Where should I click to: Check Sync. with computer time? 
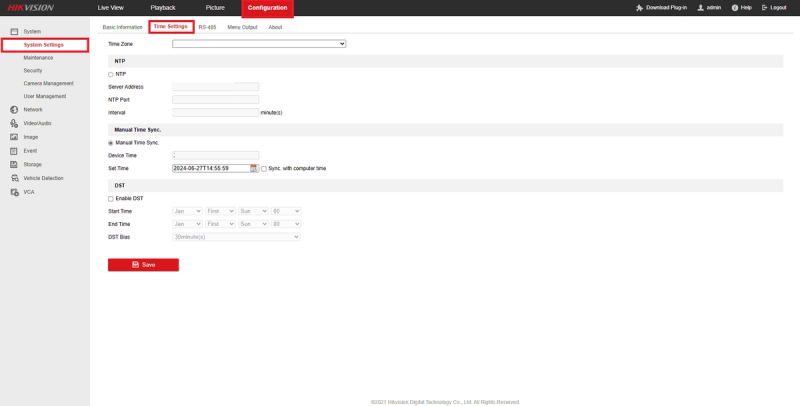tap(264, 169)
